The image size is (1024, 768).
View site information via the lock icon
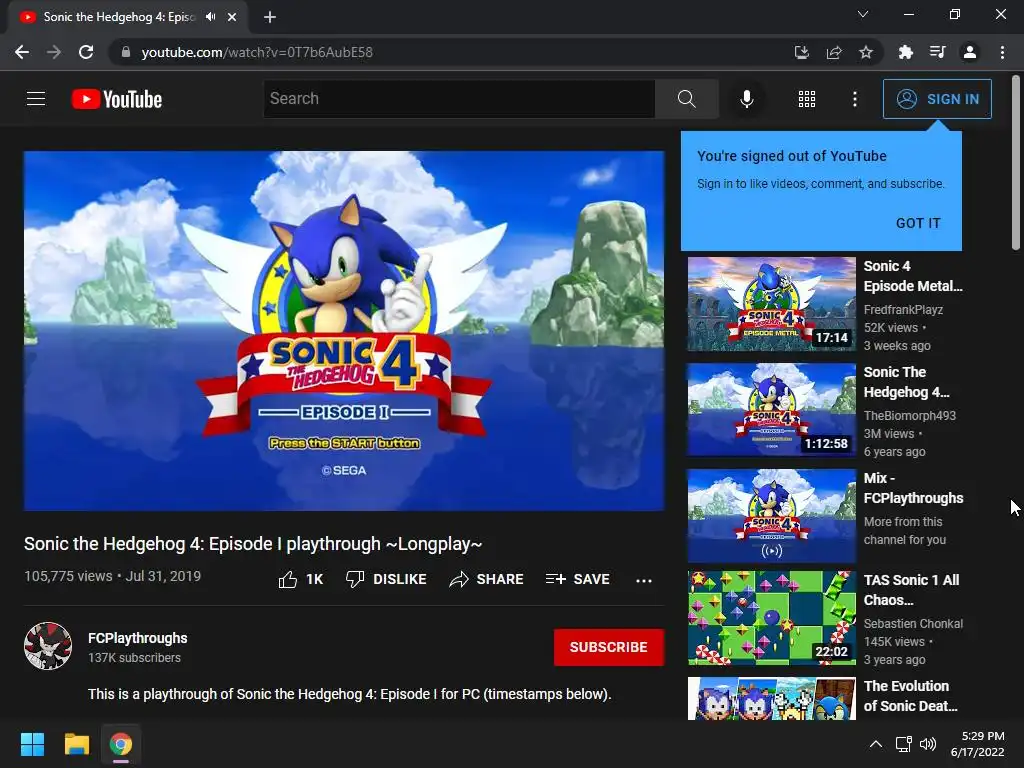126,52
